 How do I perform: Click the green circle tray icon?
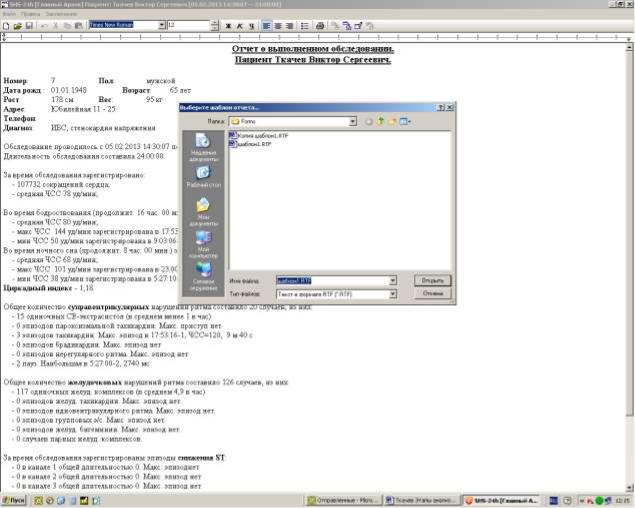point(599,501)
